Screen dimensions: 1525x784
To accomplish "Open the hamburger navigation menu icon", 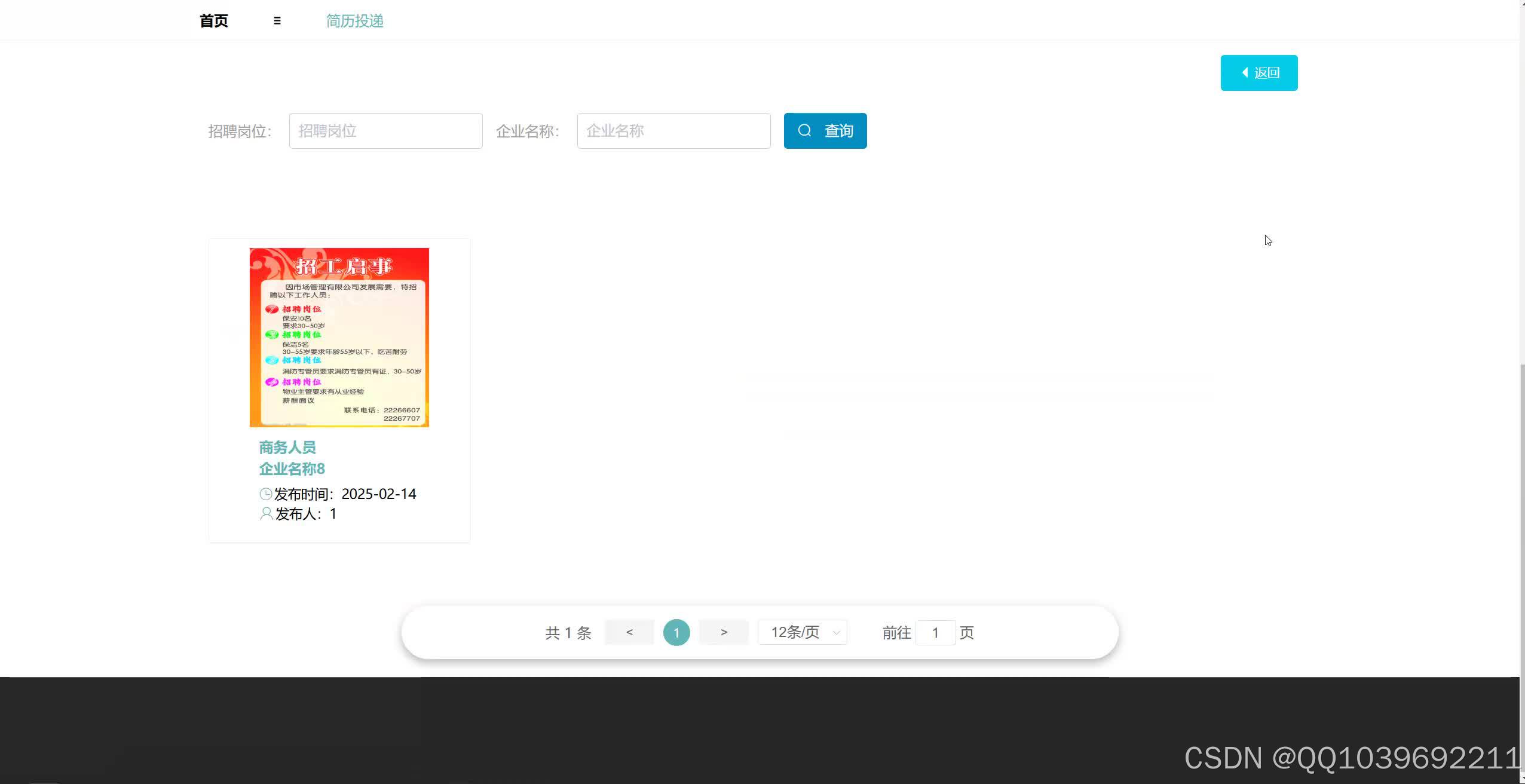I will point(277,20).
